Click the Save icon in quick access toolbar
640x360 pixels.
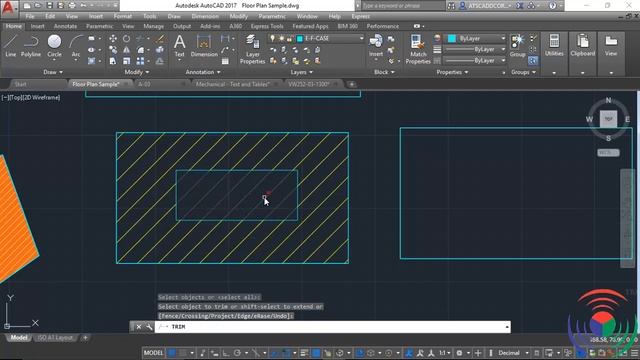50,6
